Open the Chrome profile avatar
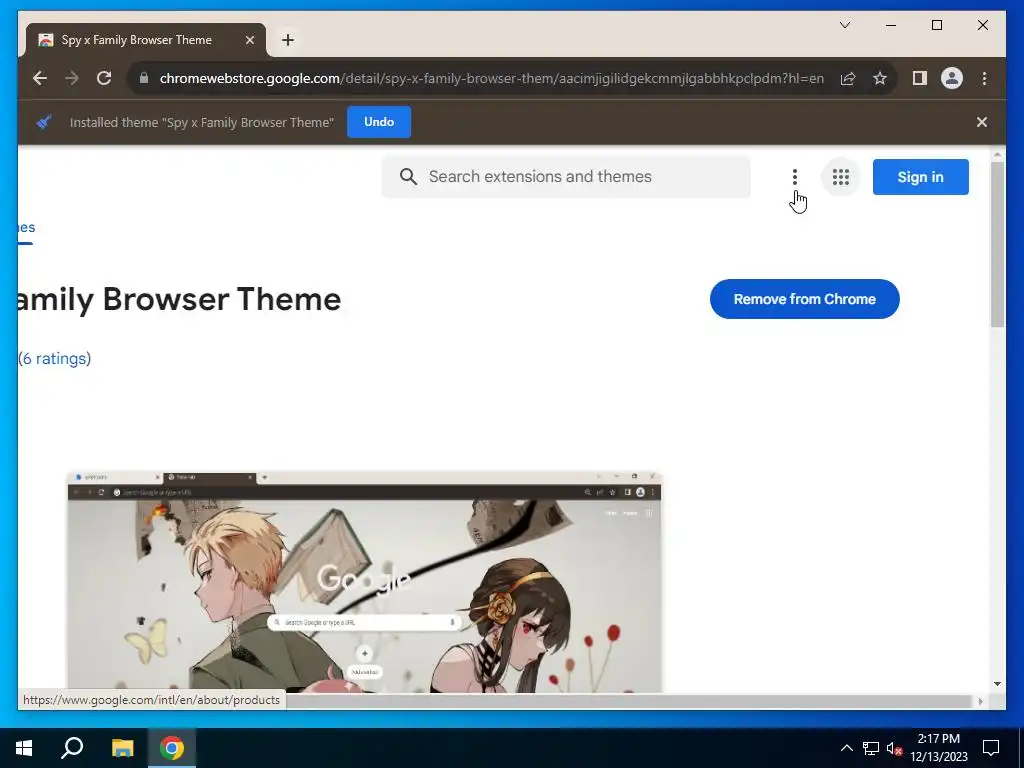This screenshot has width=1024, height=768. point(952,78)
